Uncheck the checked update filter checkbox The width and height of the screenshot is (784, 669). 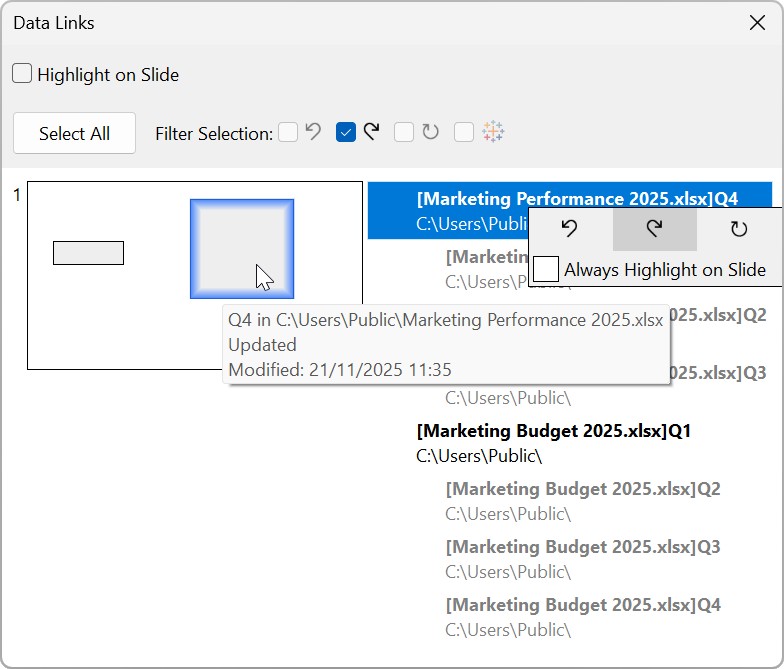[x=346, y=132]
